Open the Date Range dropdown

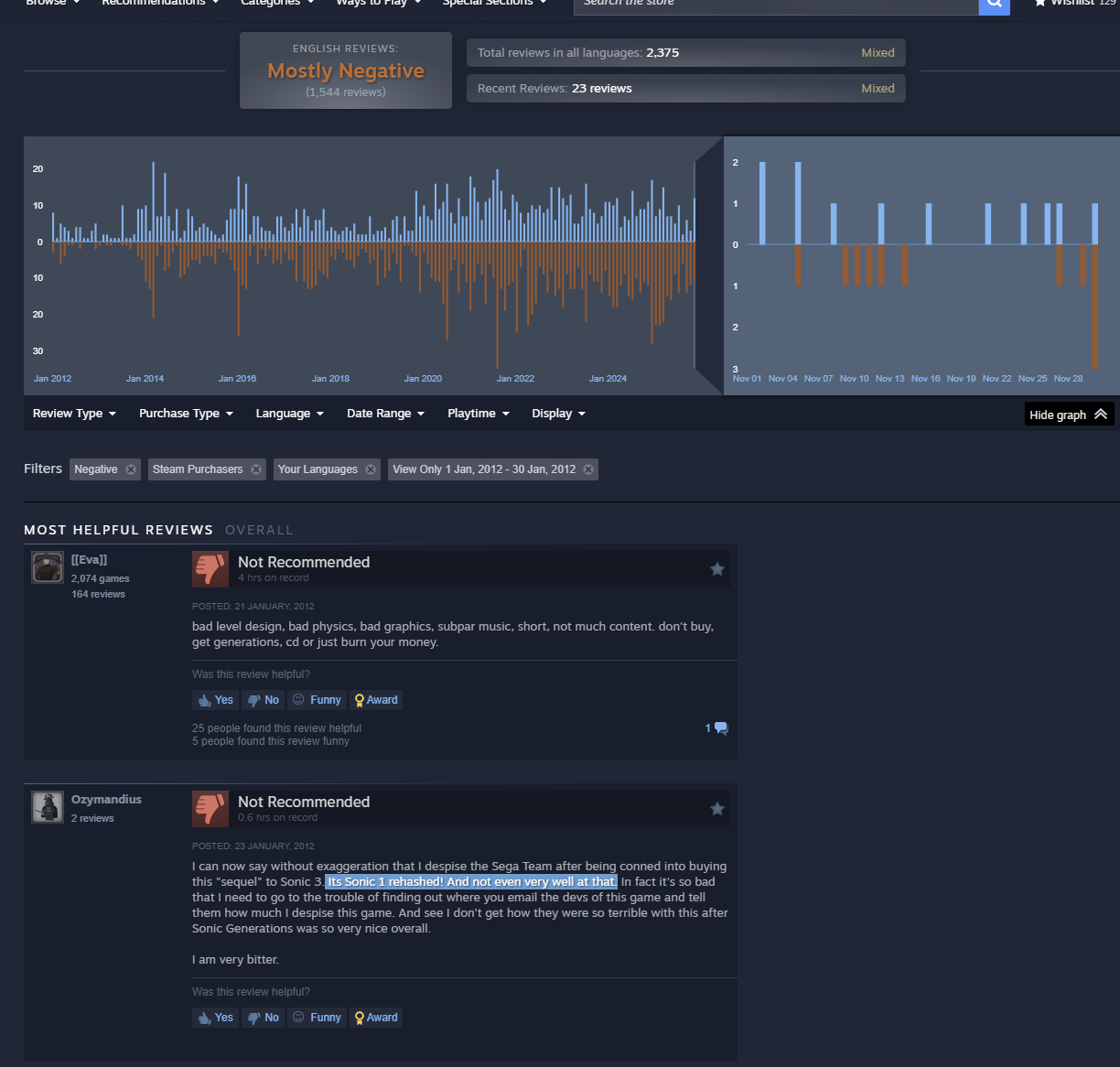coord(385,414)
